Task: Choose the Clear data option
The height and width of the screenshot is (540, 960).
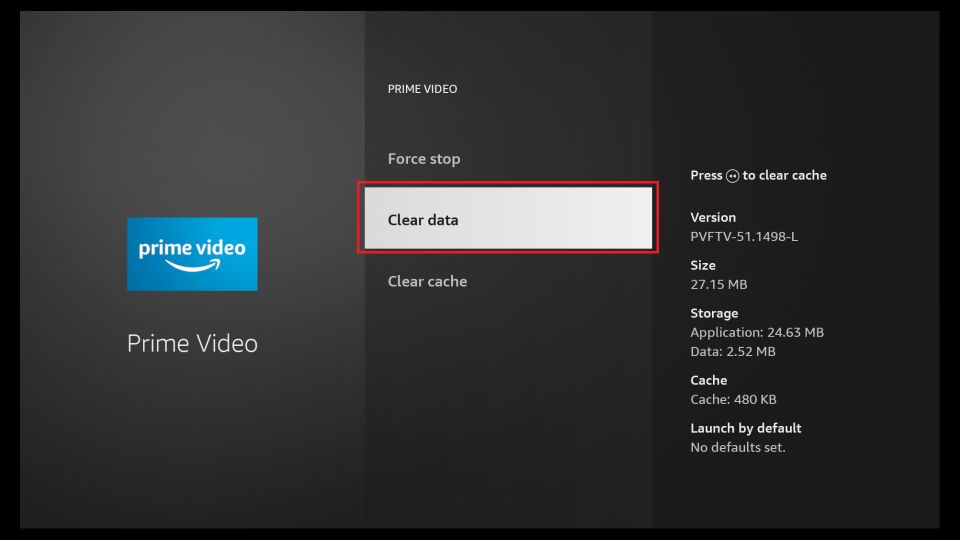Action: (x=508, y=218)
